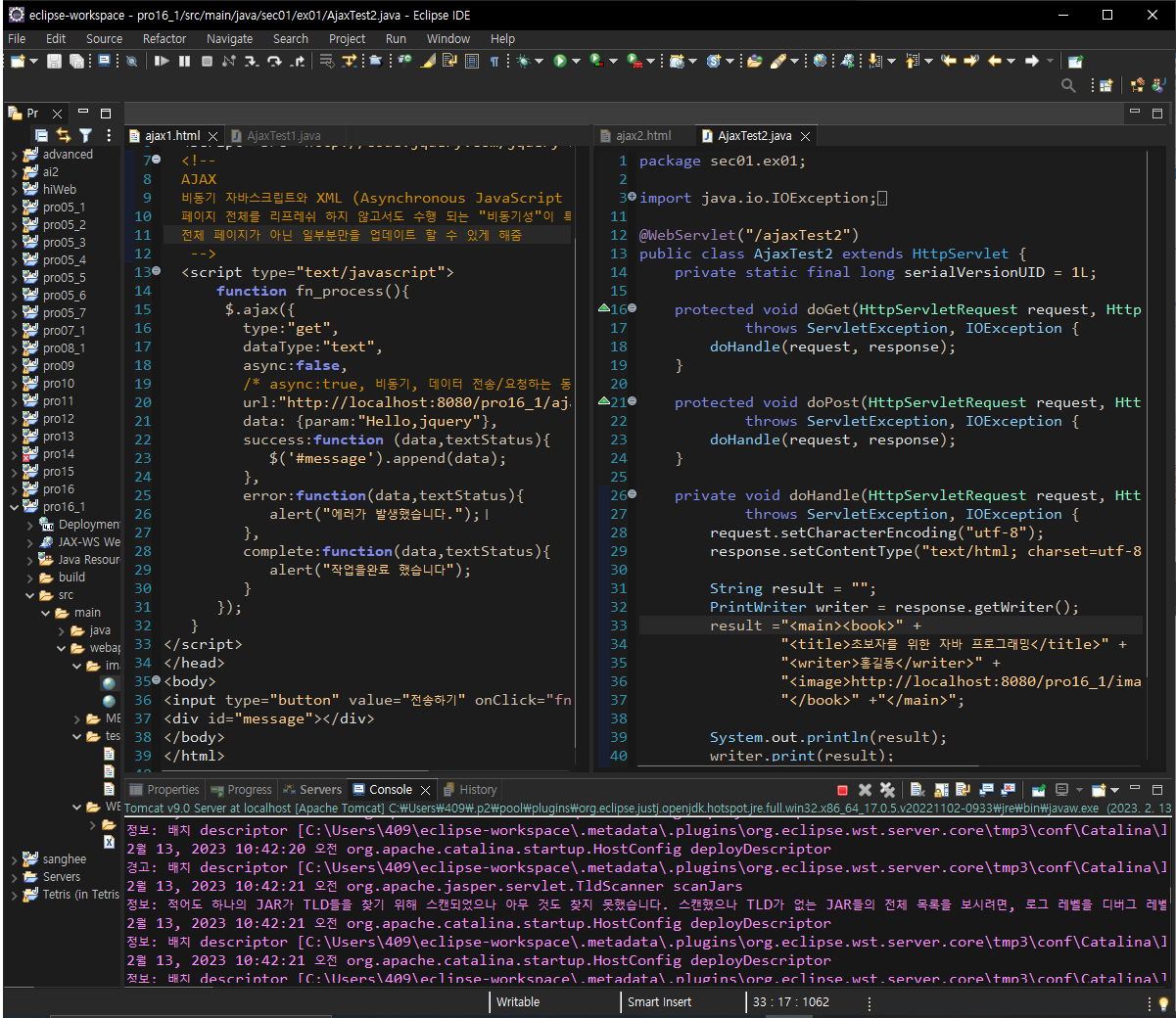Open the History view tab
This screenshot has height=1018, width=1176.
coord(470,790)
